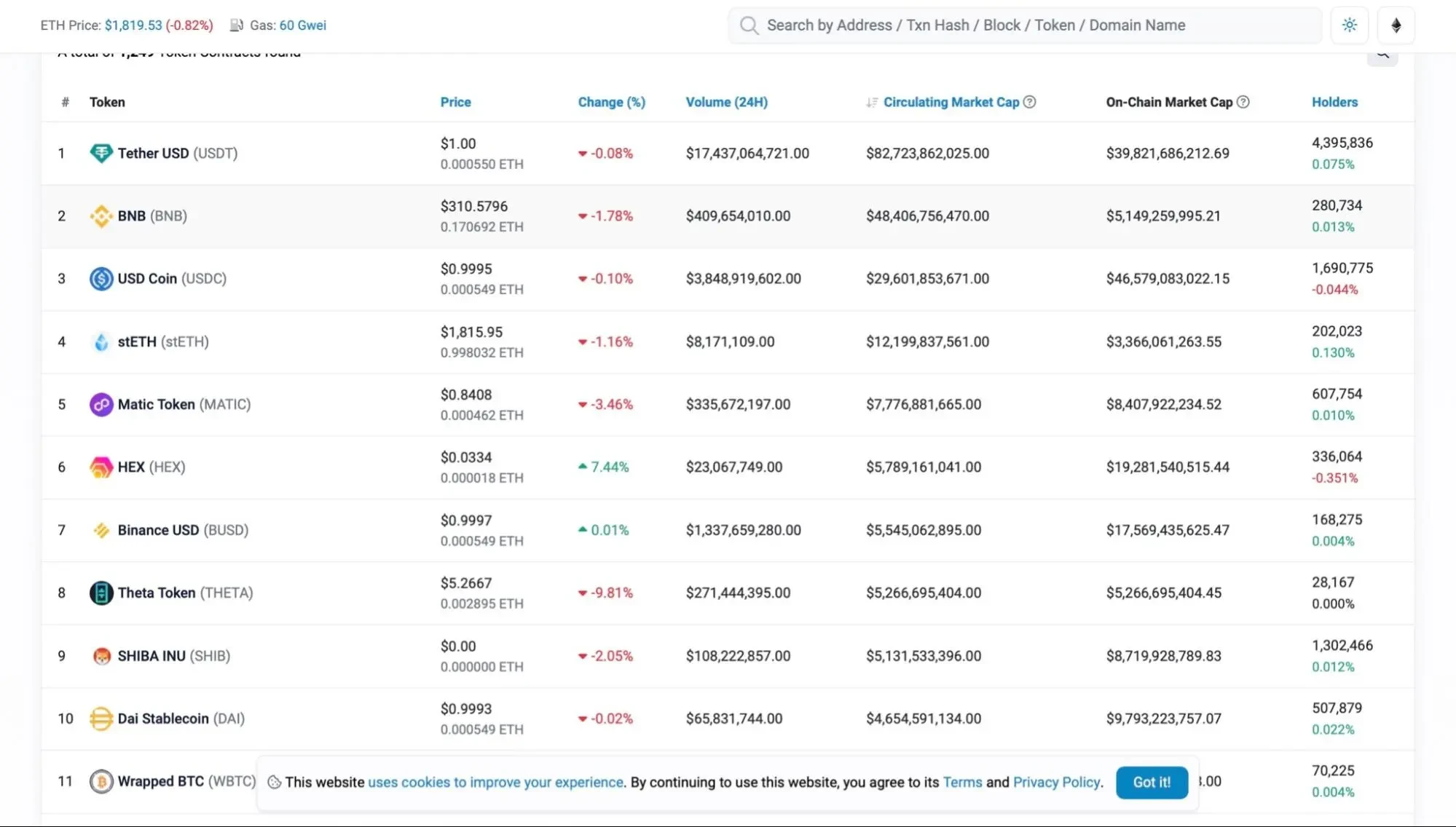
Task: Open Circulating Market Cap help icon
Action: click(1029, 102)
